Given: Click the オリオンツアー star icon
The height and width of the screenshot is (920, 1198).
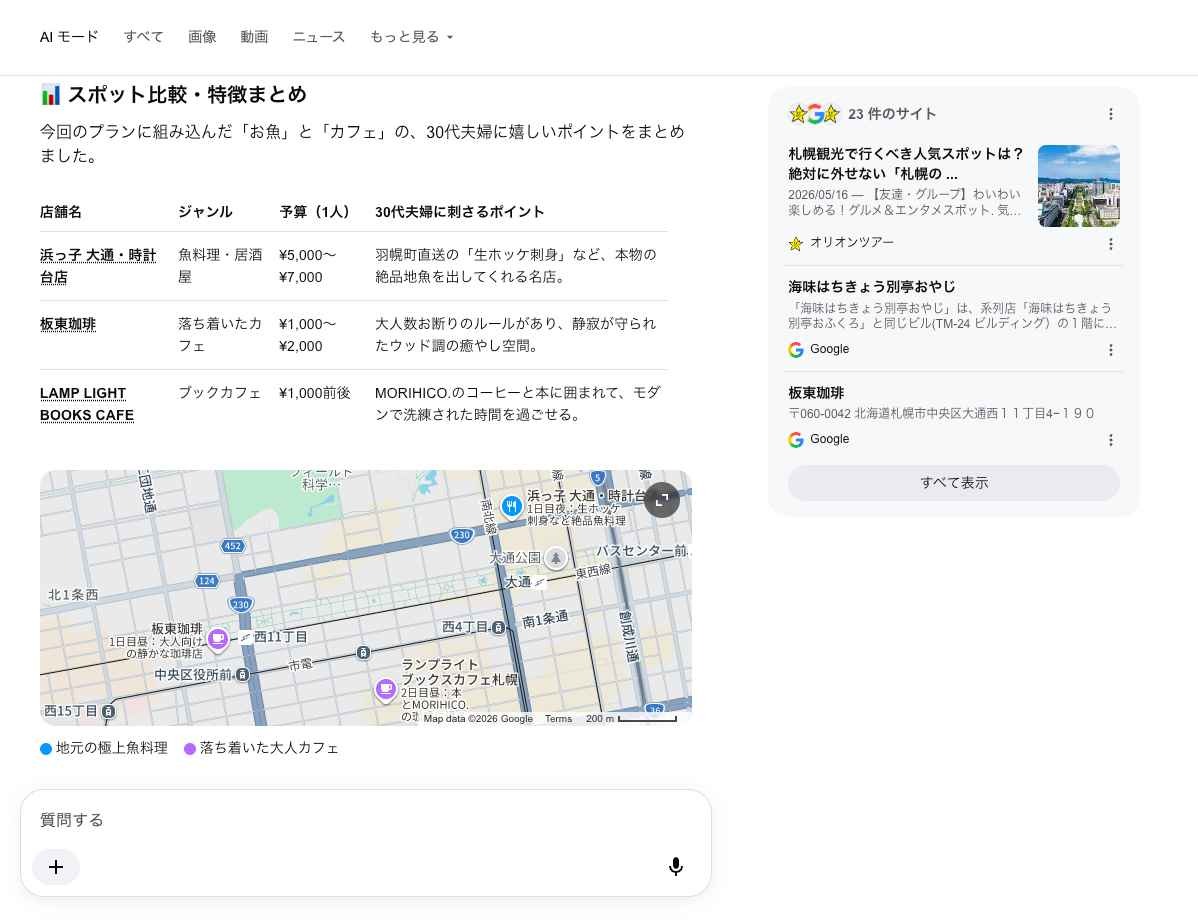Looking at the screenshot, I should (x=795, y=244).
